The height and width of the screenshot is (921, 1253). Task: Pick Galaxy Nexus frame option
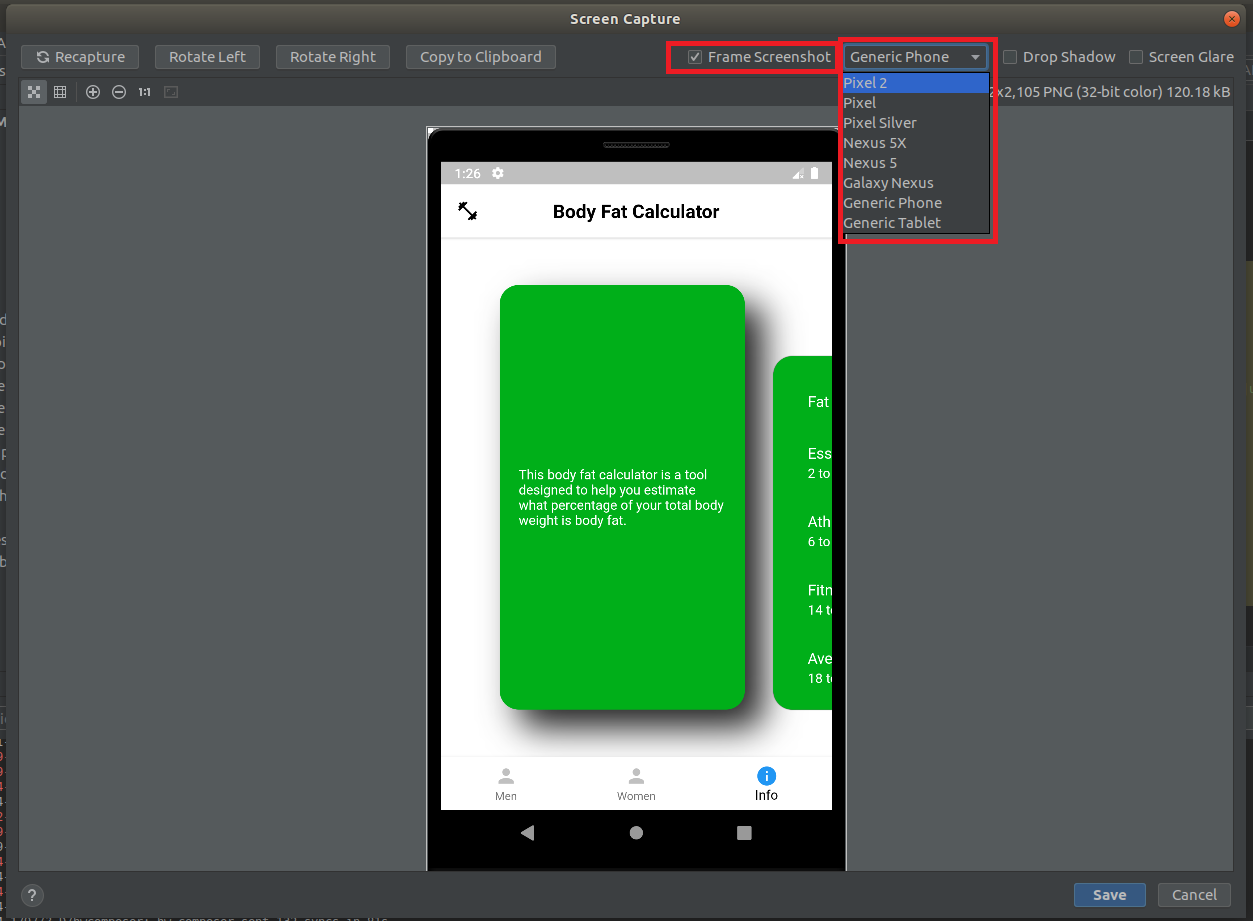(888, 183)
